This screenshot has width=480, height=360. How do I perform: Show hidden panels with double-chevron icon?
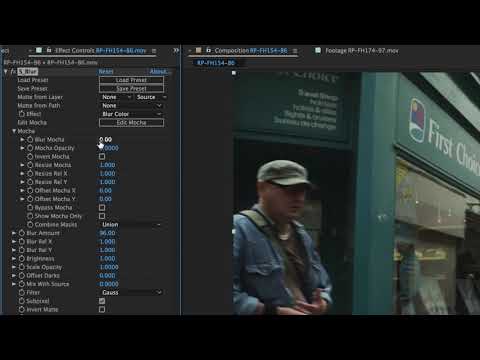(176, 51)
